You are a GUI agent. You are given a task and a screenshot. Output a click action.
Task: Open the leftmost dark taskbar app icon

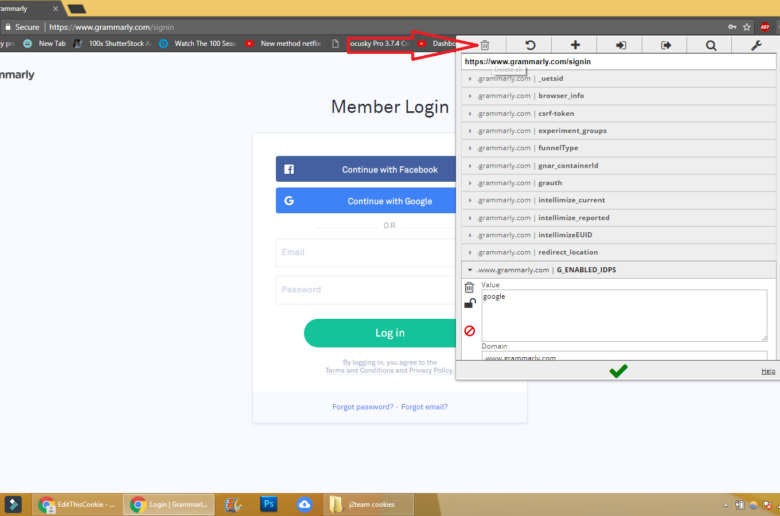click(13, 505)
